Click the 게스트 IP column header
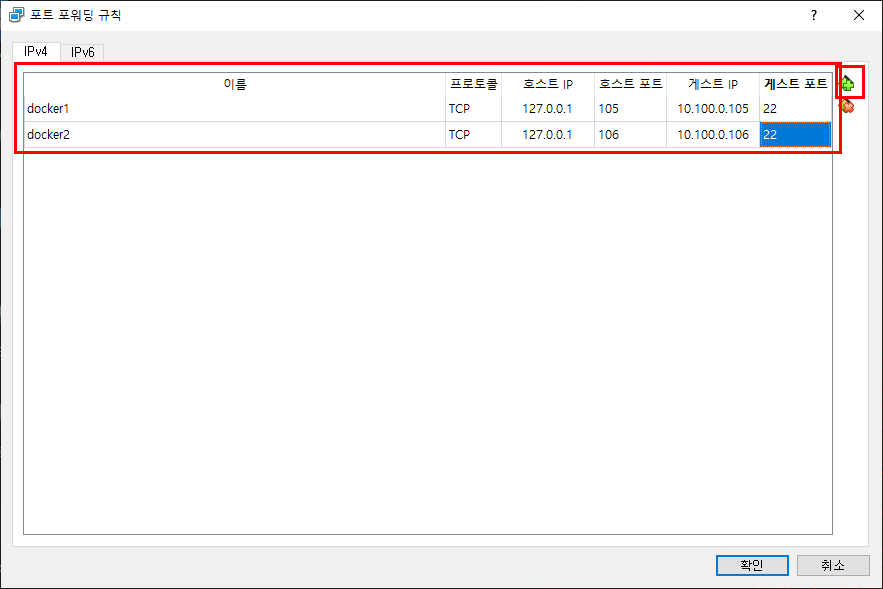This screenshot has width=883, height=589. click(713, 84)
